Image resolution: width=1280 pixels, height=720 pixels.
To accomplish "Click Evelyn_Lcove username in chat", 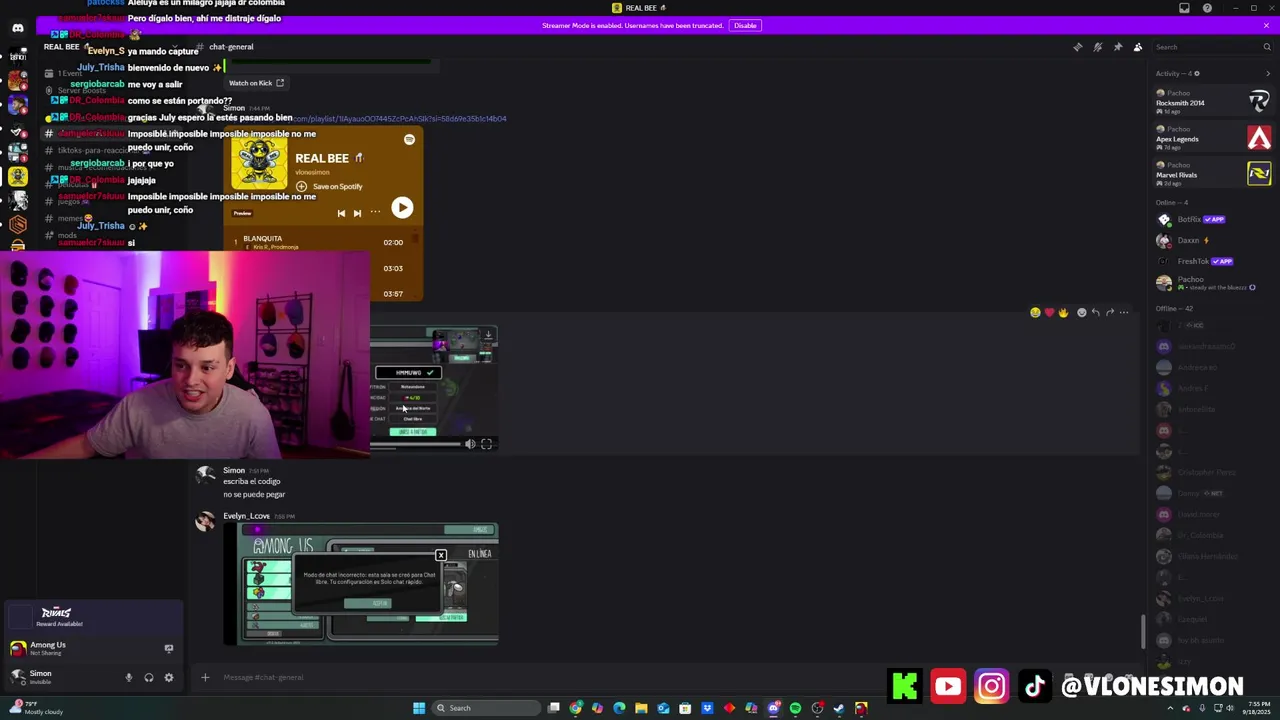I will (x=246, y=516).
